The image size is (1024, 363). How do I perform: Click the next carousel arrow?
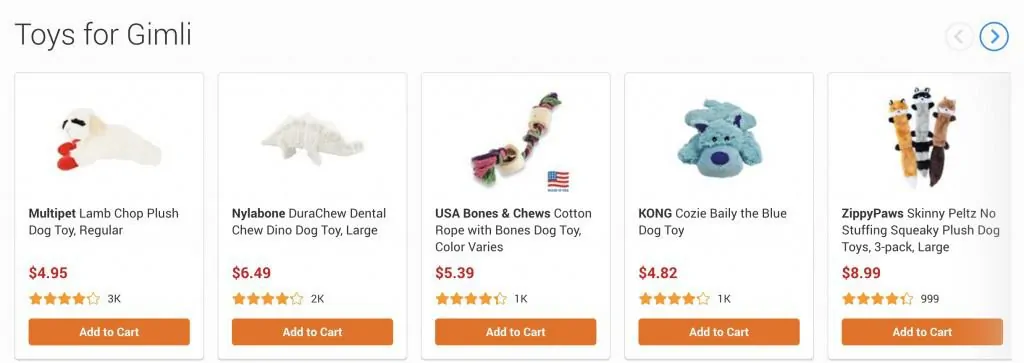[x=994, y=37]
